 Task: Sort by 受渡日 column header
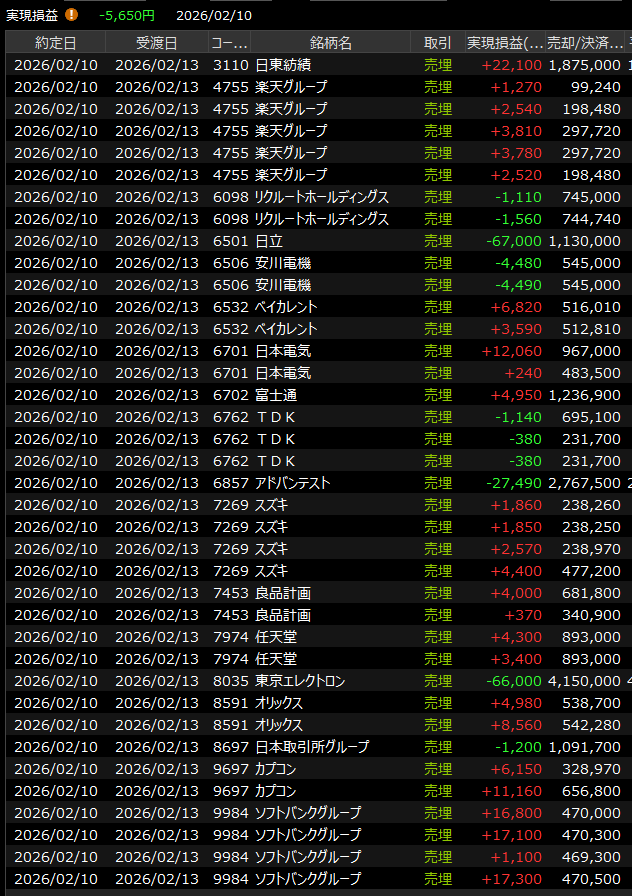156,43
